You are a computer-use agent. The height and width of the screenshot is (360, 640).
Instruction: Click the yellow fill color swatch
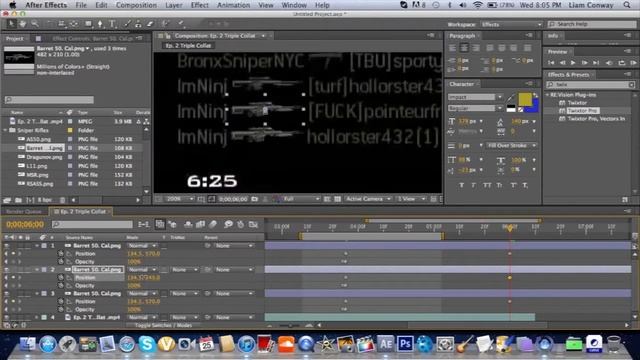[x=525, y=99]
